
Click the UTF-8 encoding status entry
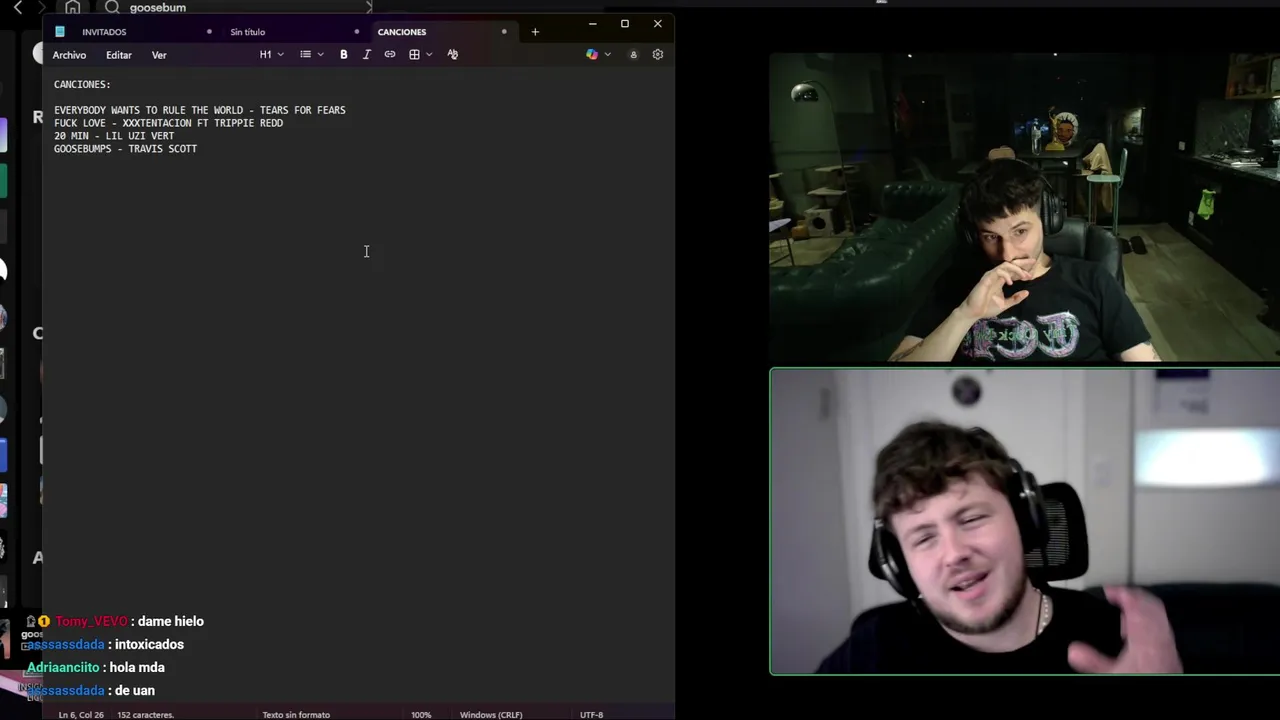(592, 715)
